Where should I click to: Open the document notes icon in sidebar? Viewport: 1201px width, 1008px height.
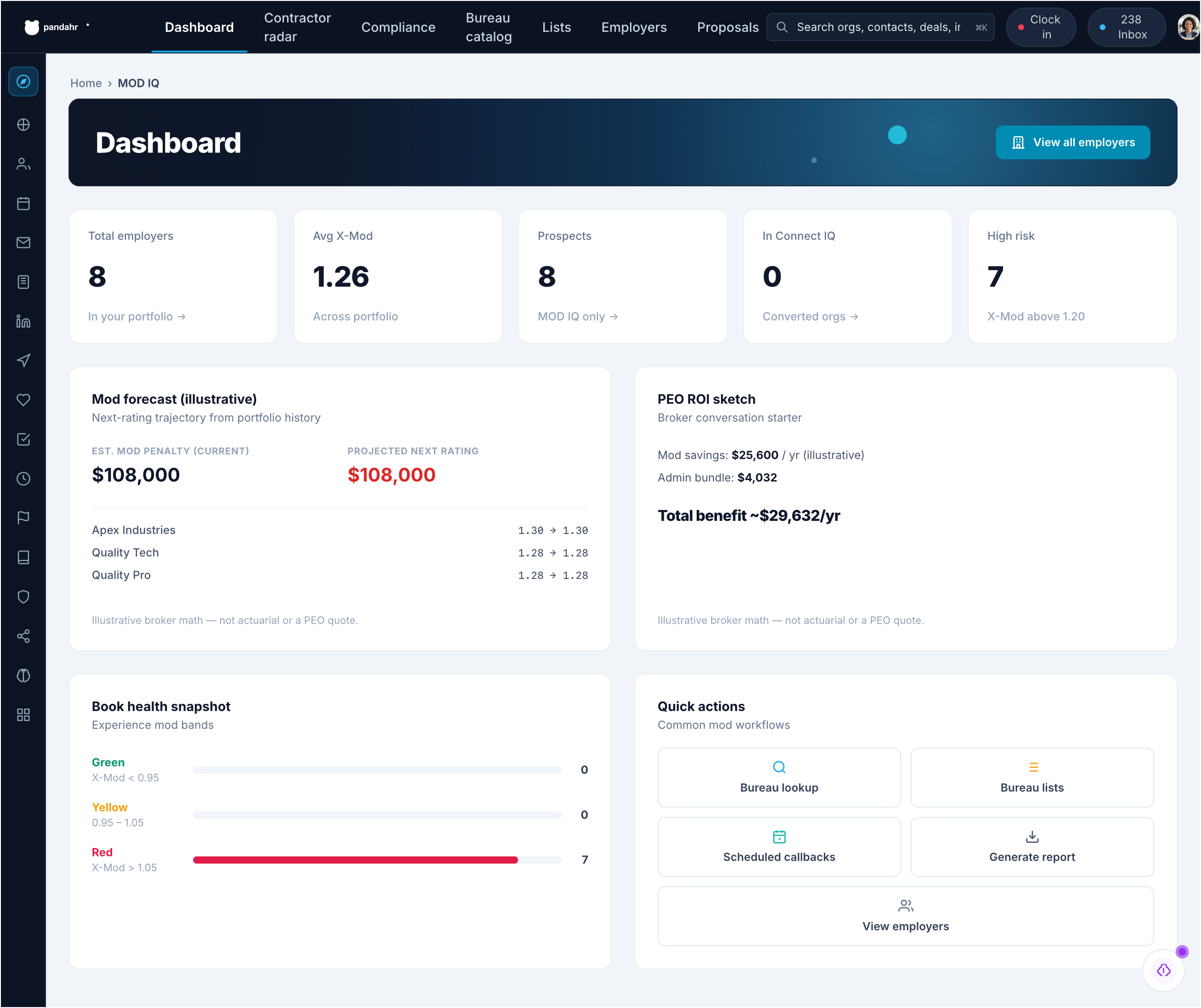coord(23,282)
